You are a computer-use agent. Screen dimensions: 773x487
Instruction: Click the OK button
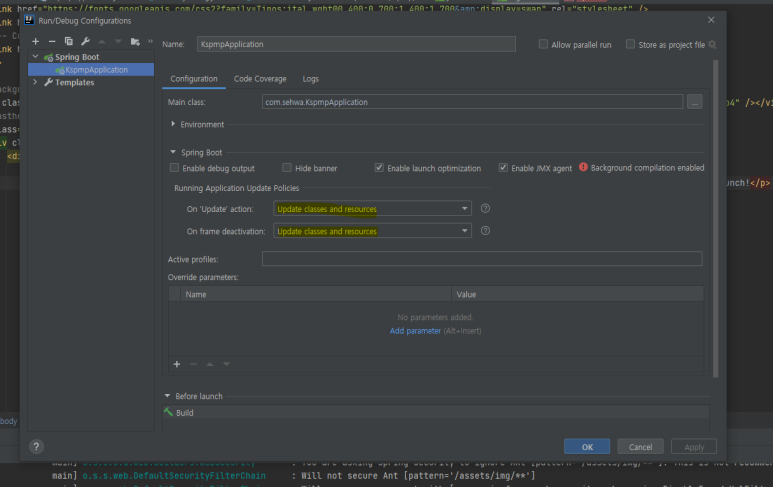click(x=587, y=447)
